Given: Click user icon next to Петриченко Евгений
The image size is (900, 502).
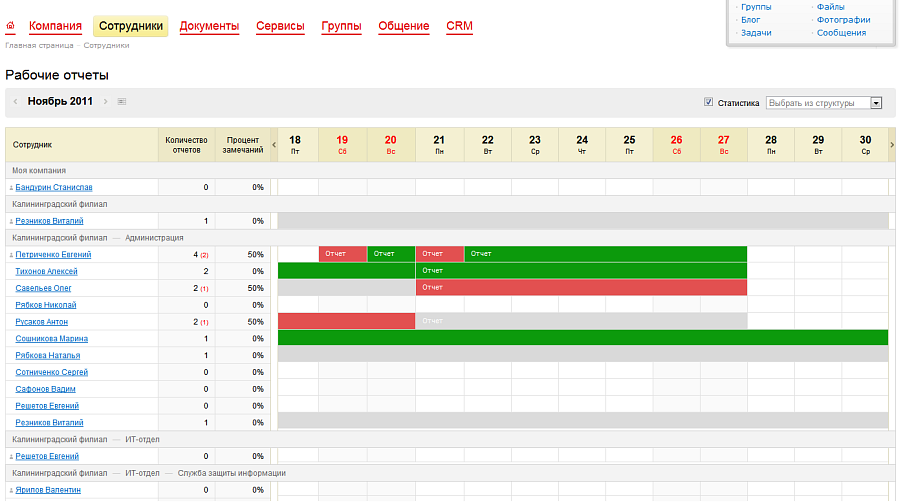Looking at the screenshot, I should click(11, 255).
